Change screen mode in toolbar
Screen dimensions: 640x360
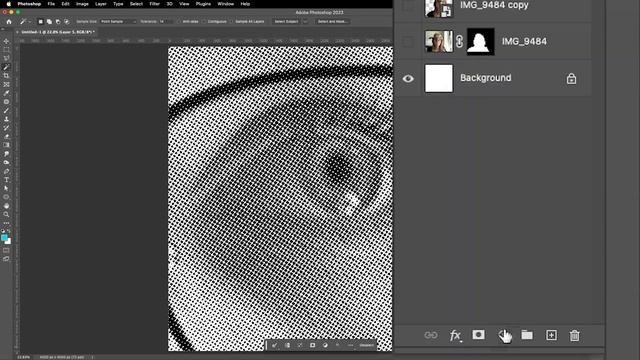pyautogui.click(x=6, y=259)
